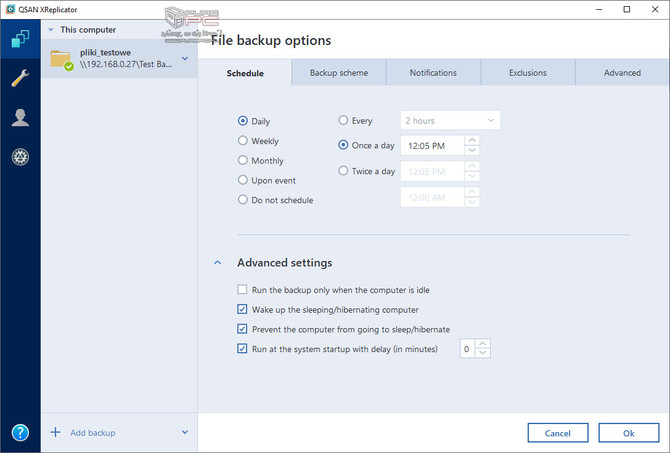
Task: Switch to the Backup scheme tab
Action: coord(338,73)
